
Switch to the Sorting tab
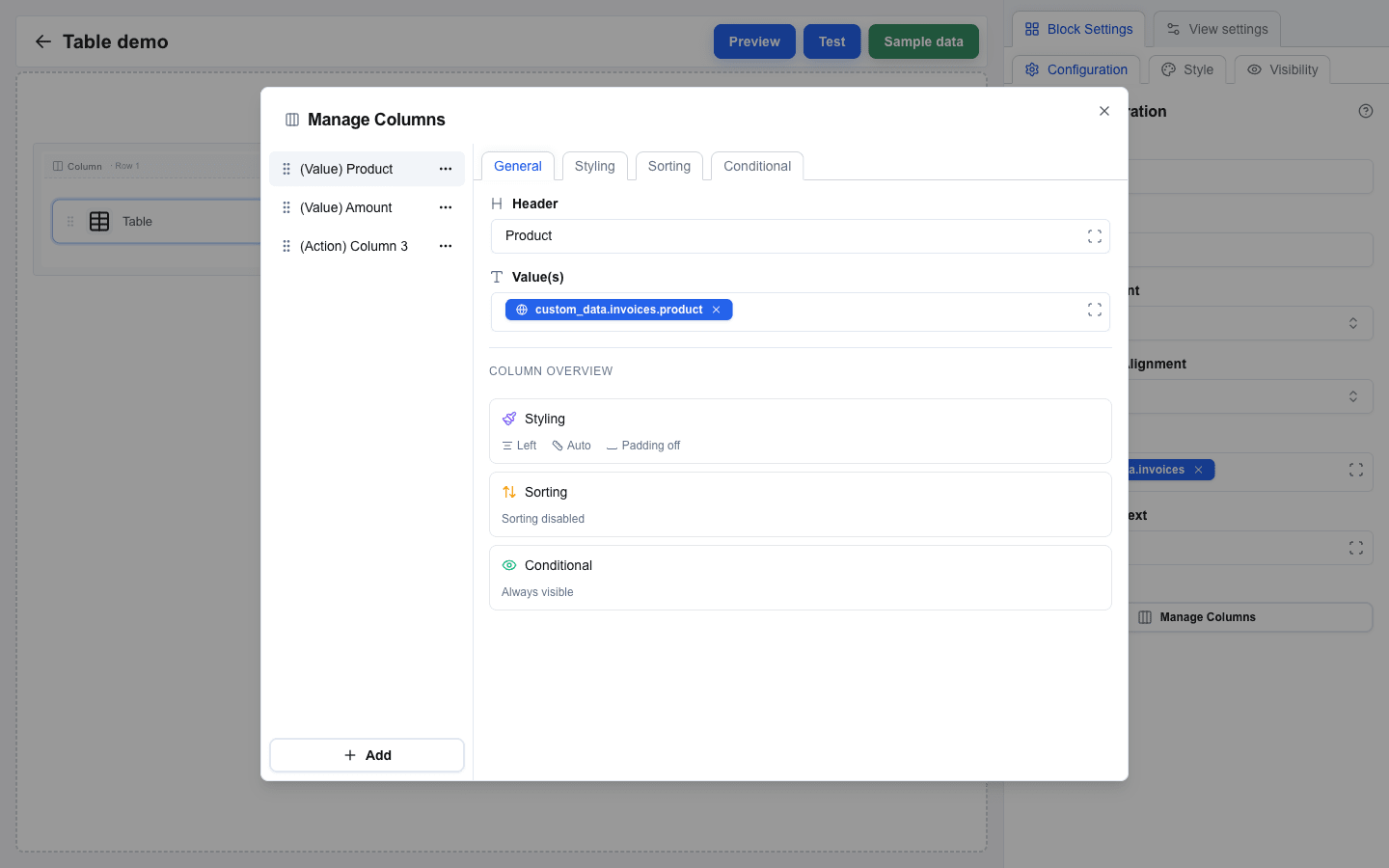669,166
